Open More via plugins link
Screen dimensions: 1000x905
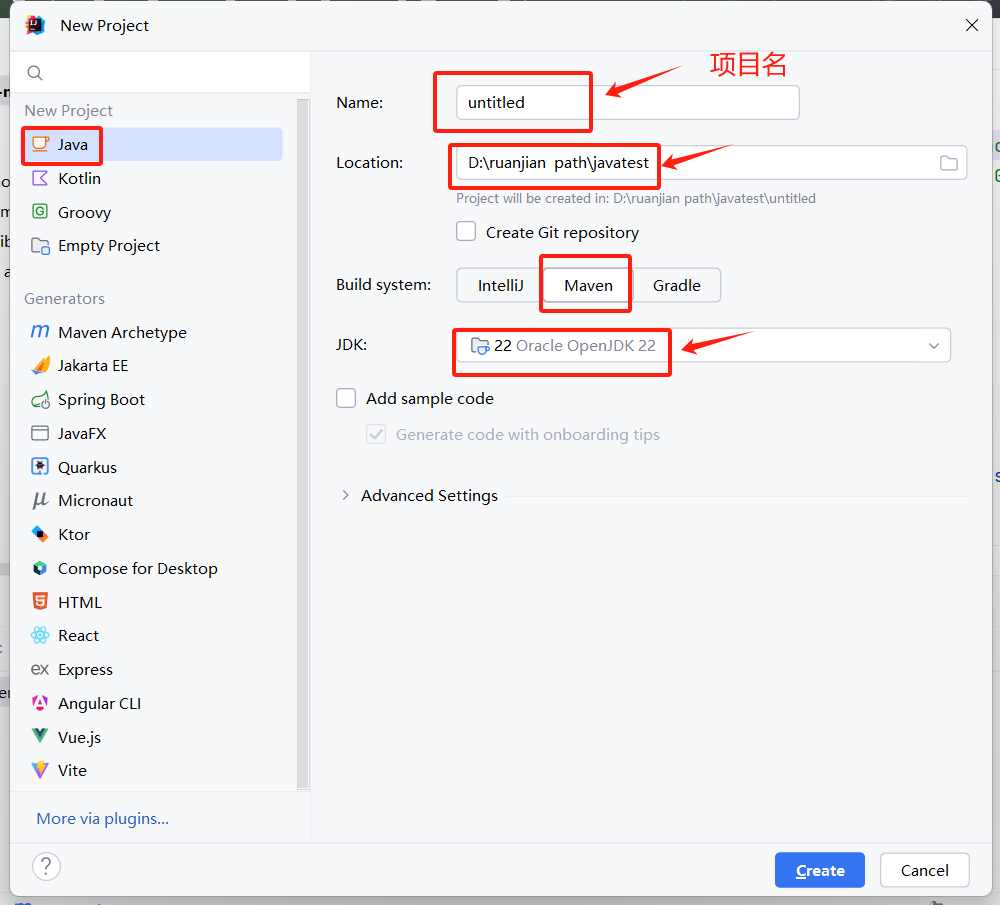pyautogui.click(x=103, y=818)
